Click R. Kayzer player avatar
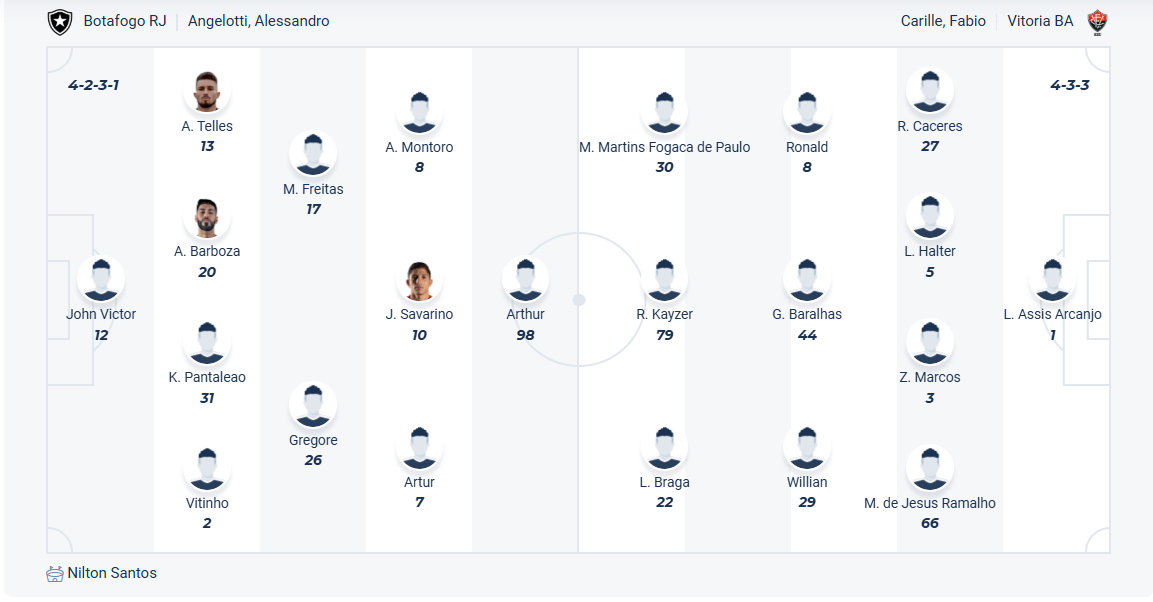The width and height of the screenshot is (1153, 602). (x=664, y=280)
